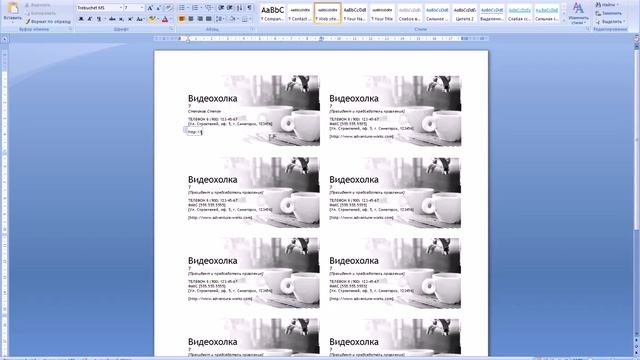Activate Формат по образцу format painter
640x360 pixels.
pos(47,21)
